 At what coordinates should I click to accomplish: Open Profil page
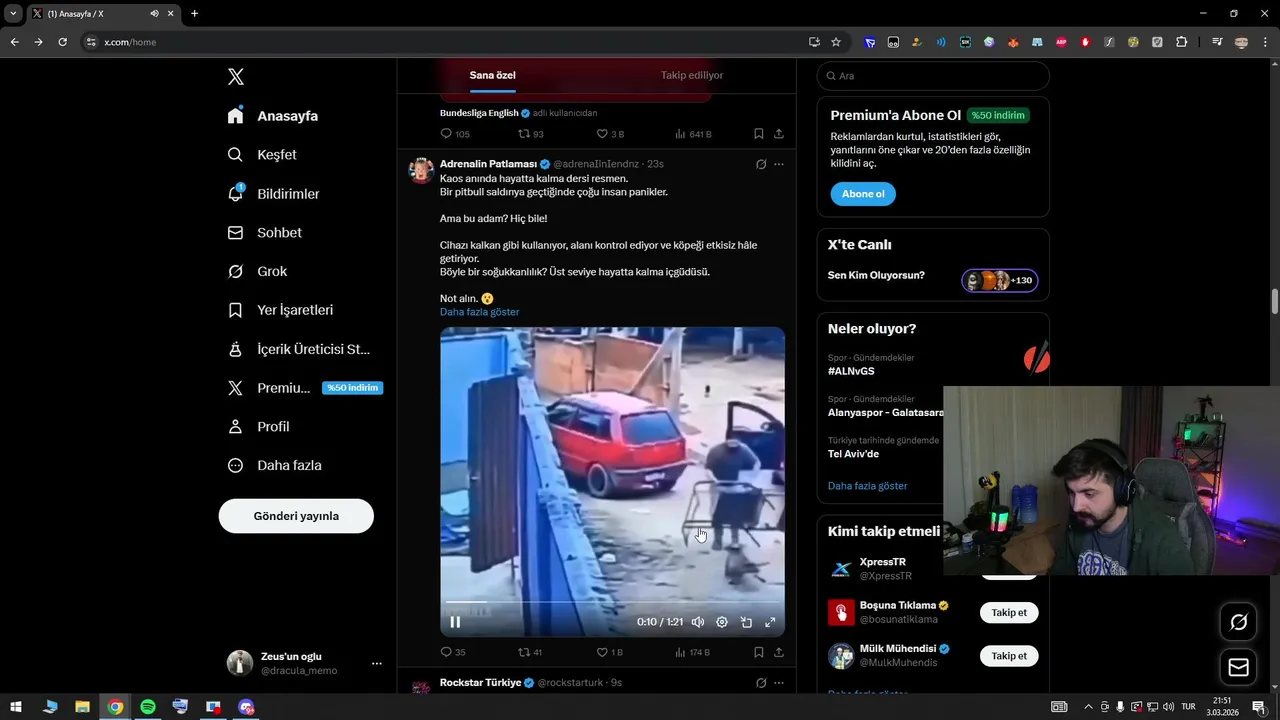click(258, 427)
